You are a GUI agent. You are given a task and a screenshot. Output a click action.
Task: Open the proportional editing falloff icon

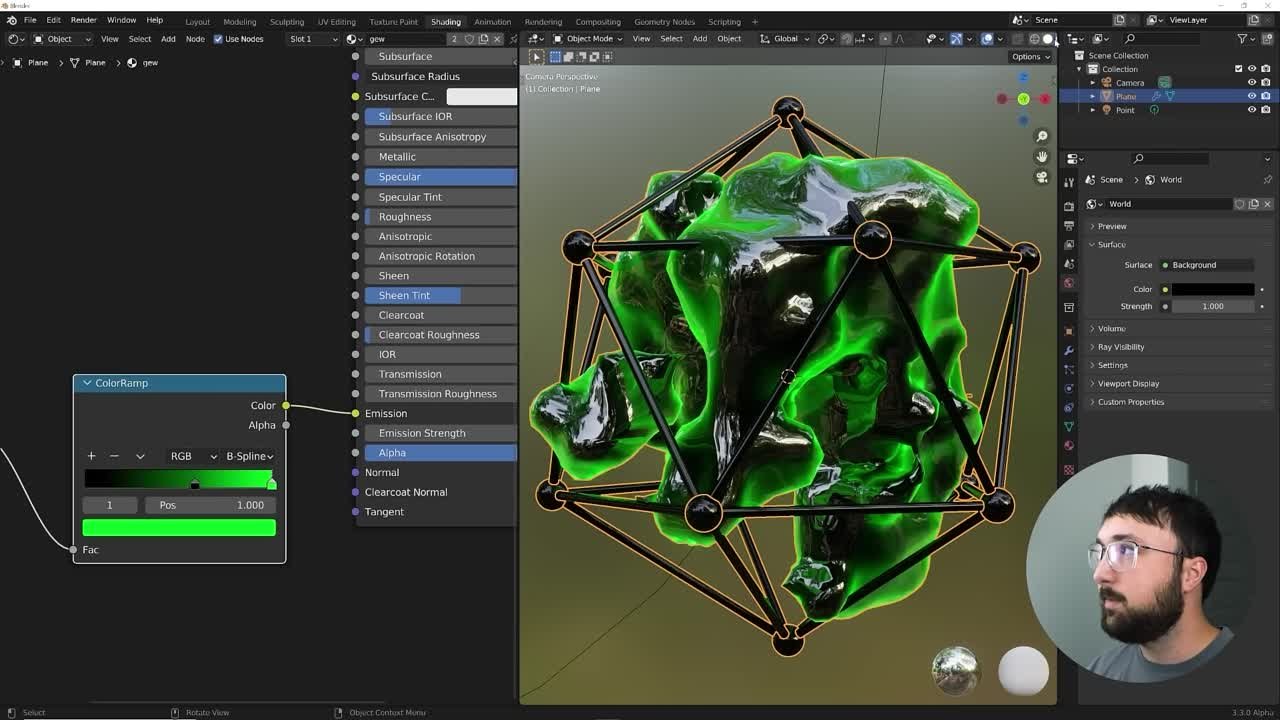tap(898, 39)
